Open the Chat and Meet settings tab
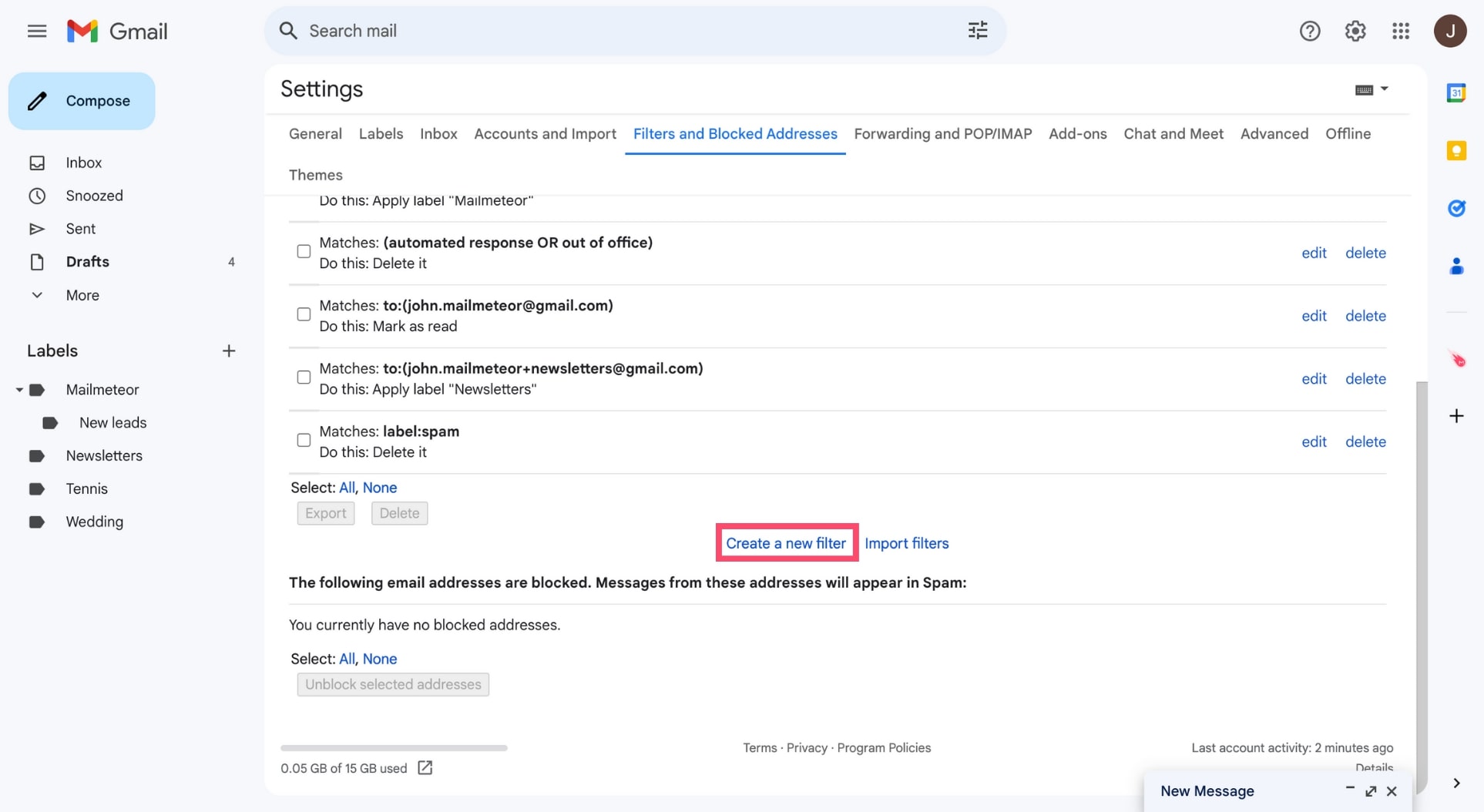The image size is (1484, 812). [1173, 133]
